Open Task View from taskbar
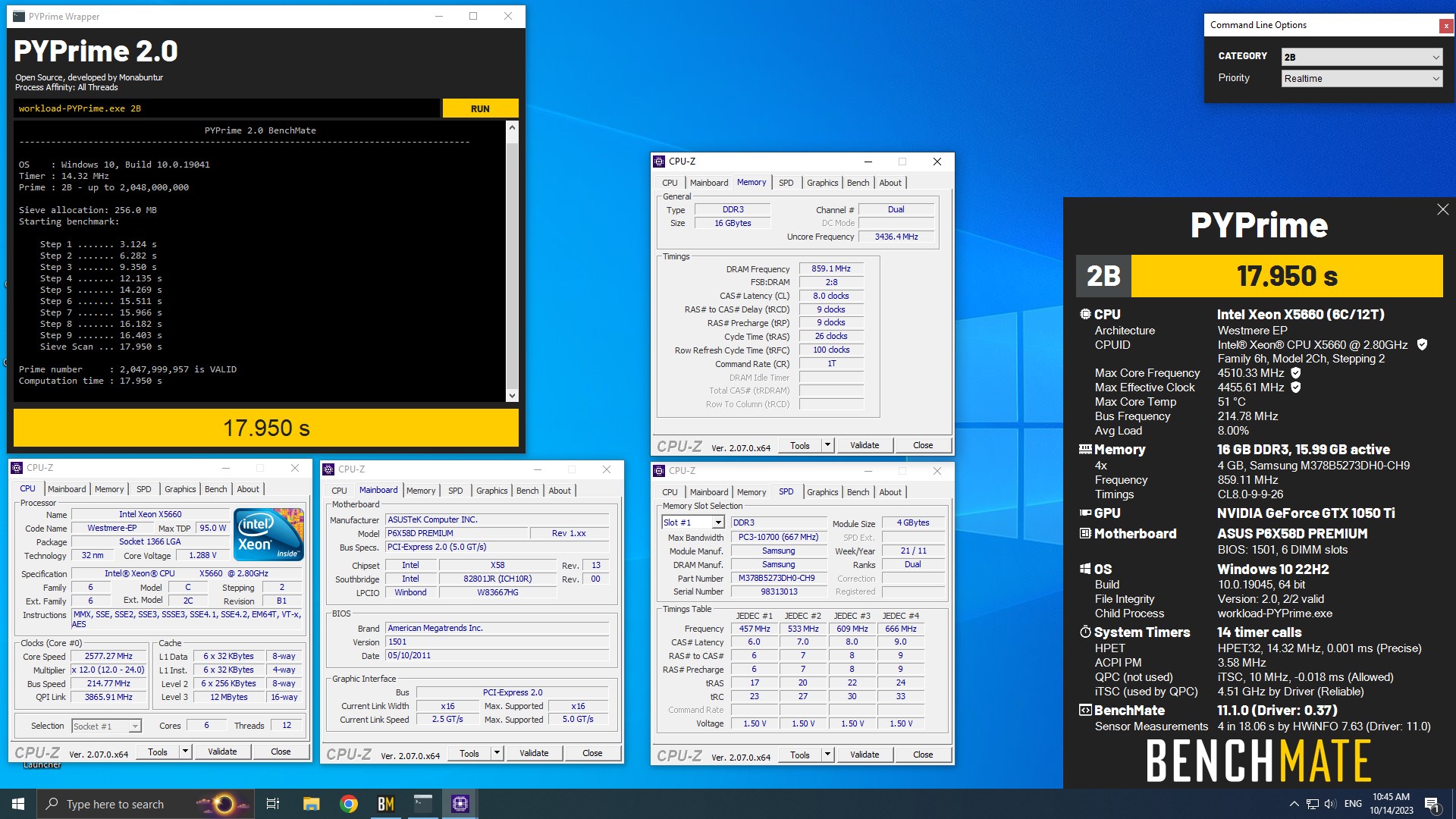Viewport: 1456px width, 819px height. point(273,804)
